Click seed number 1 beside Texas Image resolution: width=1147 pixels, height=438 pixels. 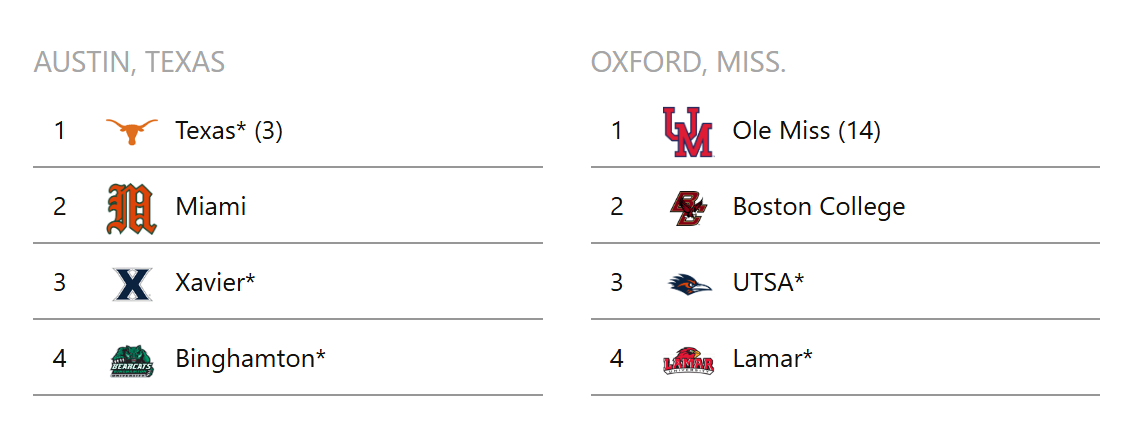pyautogui.click(x=59, y=131)
